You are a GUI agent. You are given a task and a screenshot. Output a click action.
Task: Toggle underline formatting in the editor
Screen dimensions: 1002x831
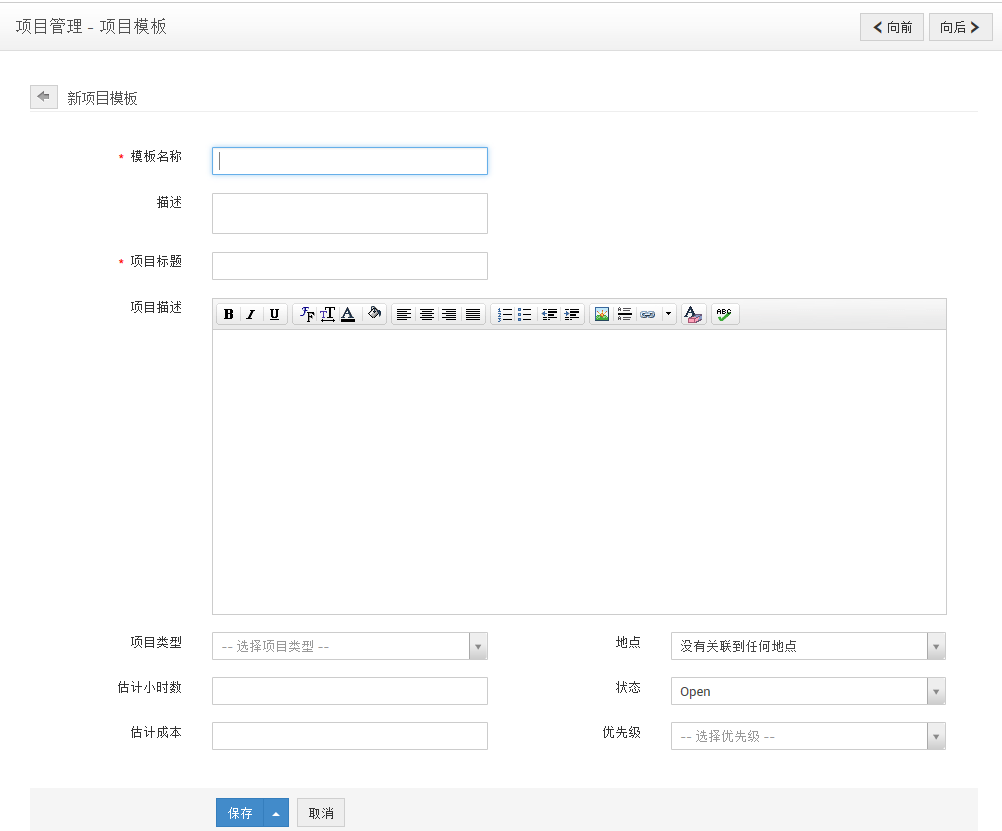tap(274, 314)
